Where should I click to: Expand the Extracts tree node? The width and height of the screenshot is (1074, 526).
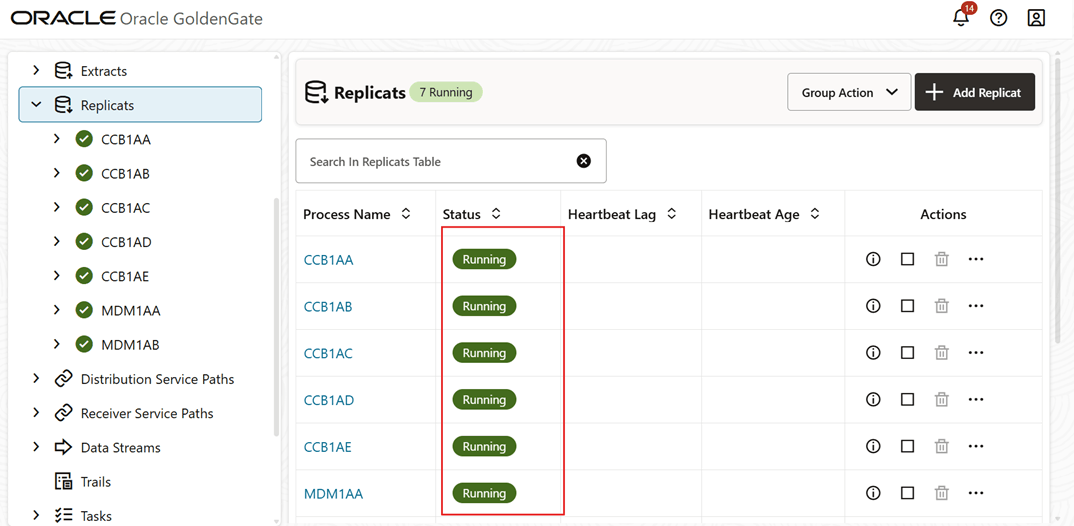tap(36, 71)
